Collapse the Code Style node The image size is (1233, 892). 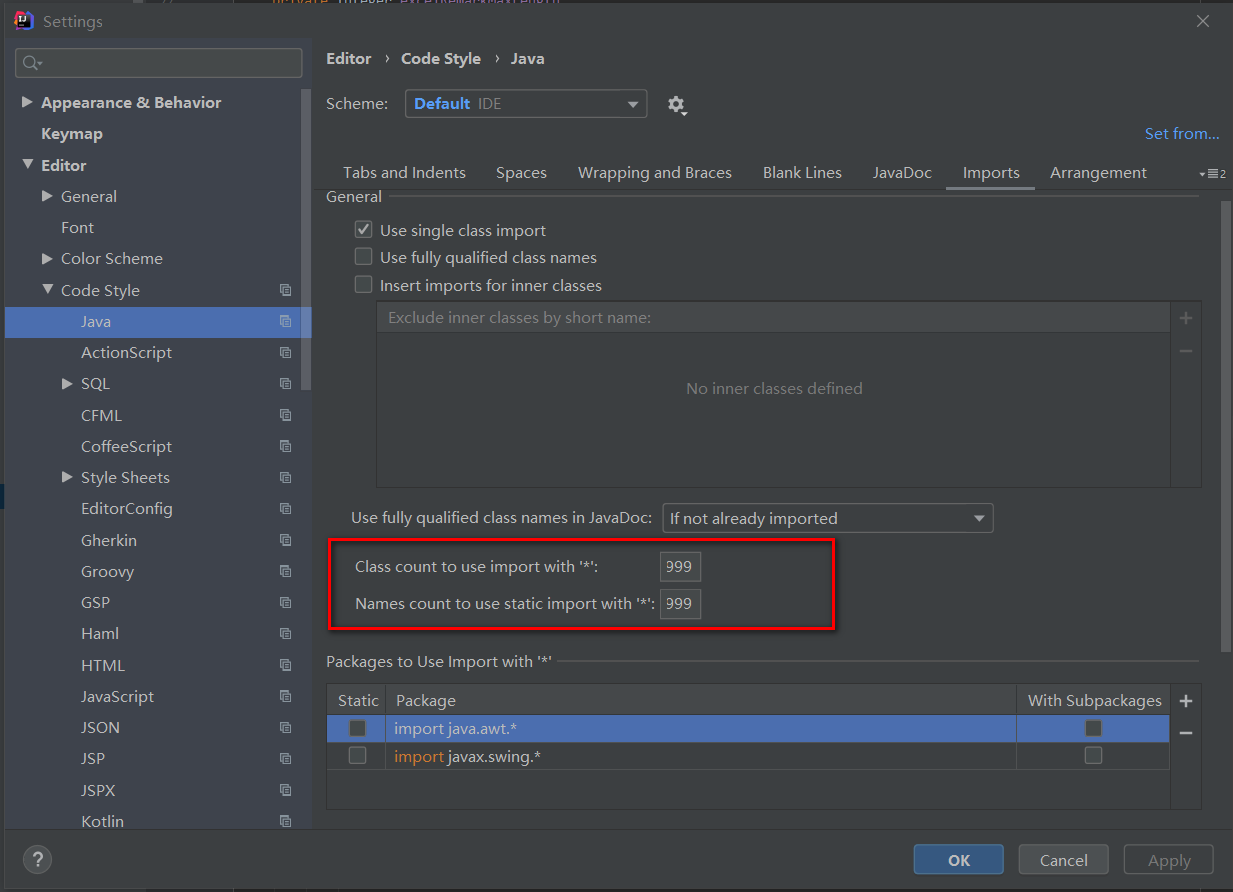(x=47, y=290)
